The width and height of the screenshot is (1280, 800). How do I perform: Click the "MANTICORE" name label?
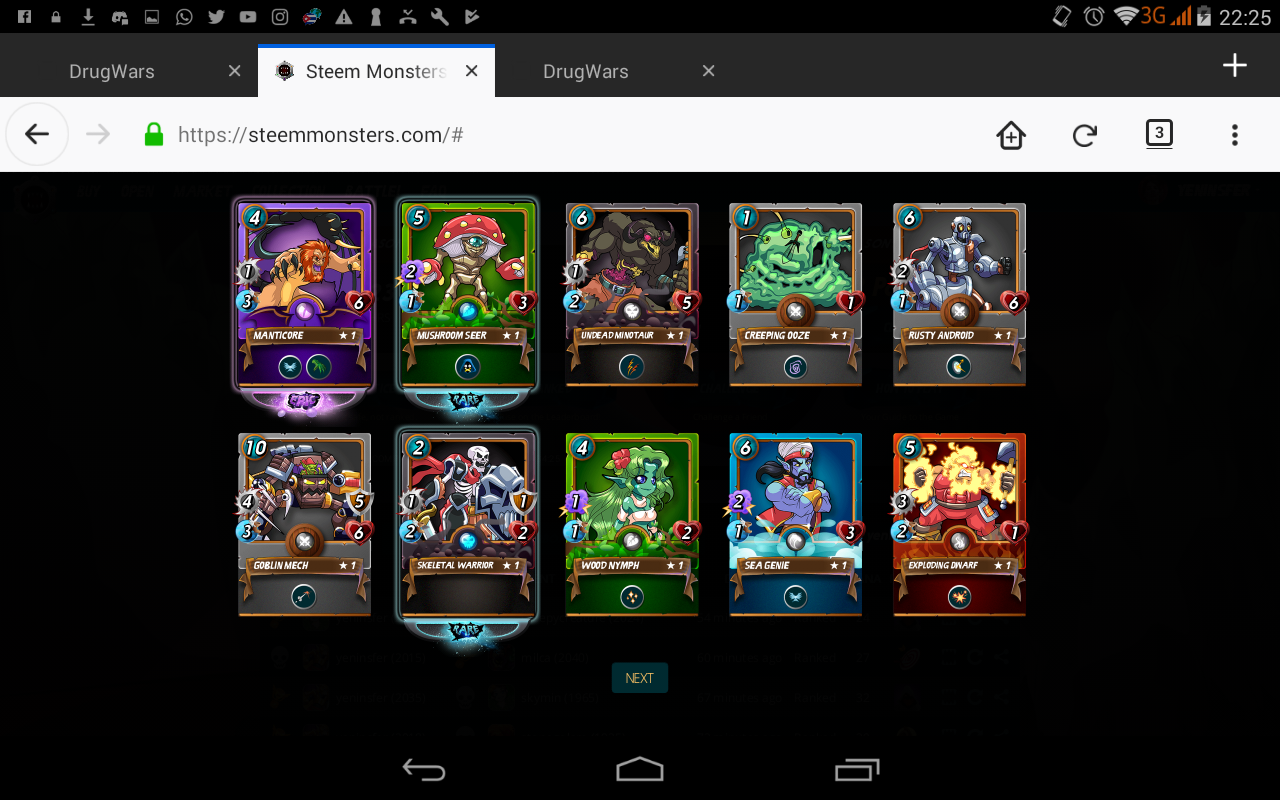tap(278, 336)
